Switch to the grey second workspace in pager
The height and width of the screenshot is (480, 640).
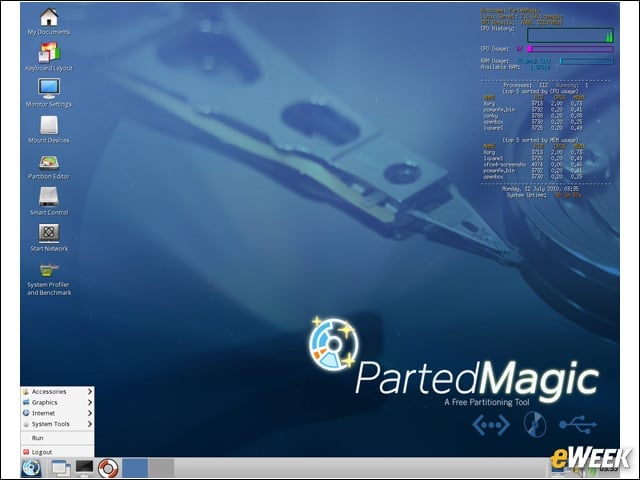pos(161,468)
